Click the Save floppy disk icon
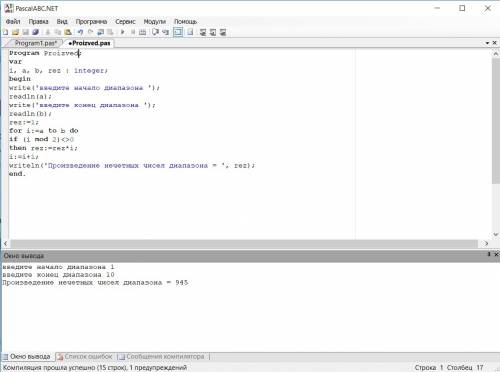This screenshot has height=372, width=500. [25, 32]
